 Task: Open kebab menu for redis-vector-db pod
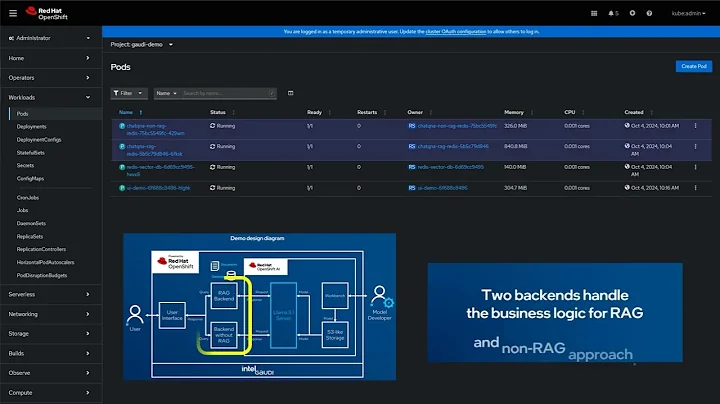(x=696, y=167)
